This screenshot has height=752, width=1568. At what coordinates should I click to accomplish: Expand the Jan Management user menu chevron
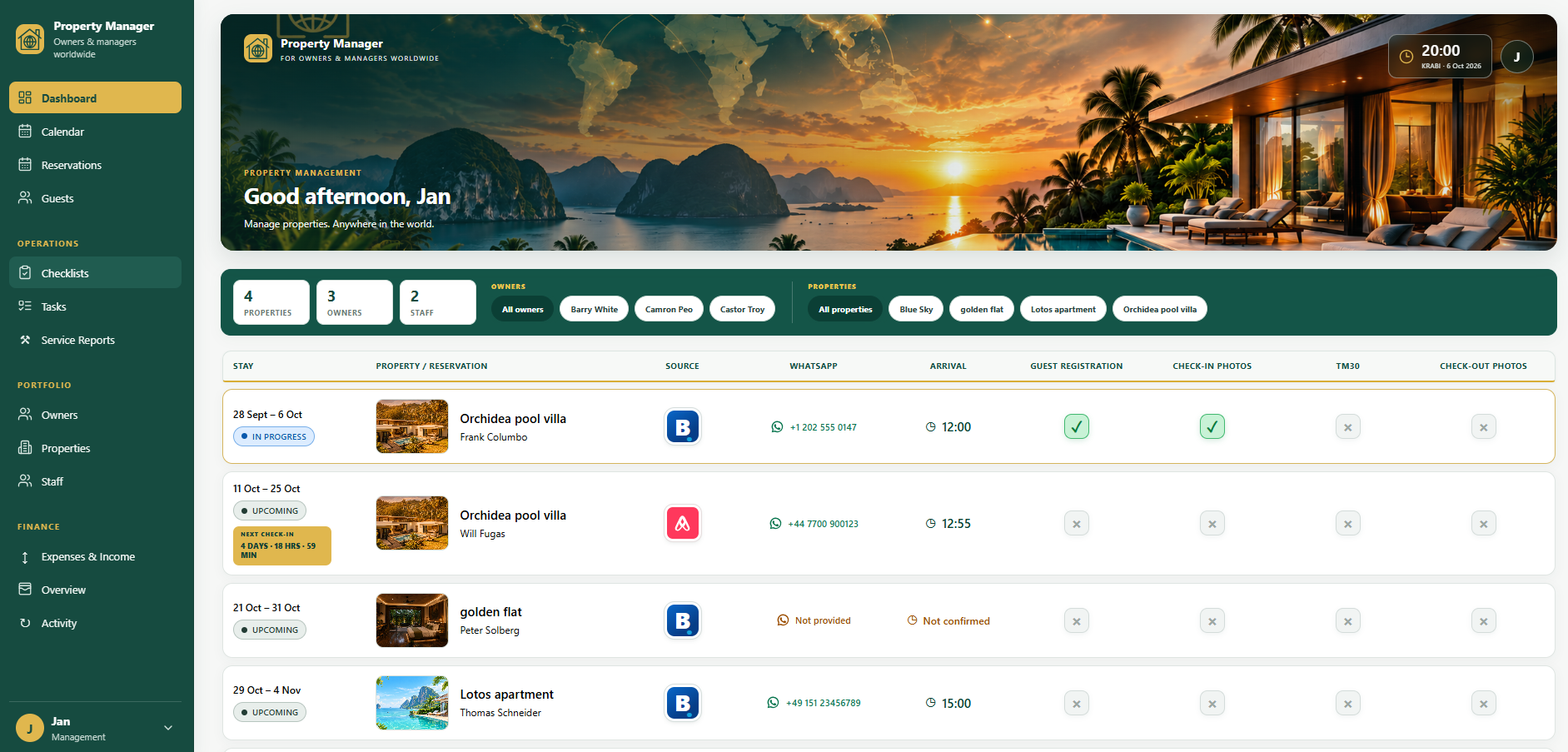168,728
